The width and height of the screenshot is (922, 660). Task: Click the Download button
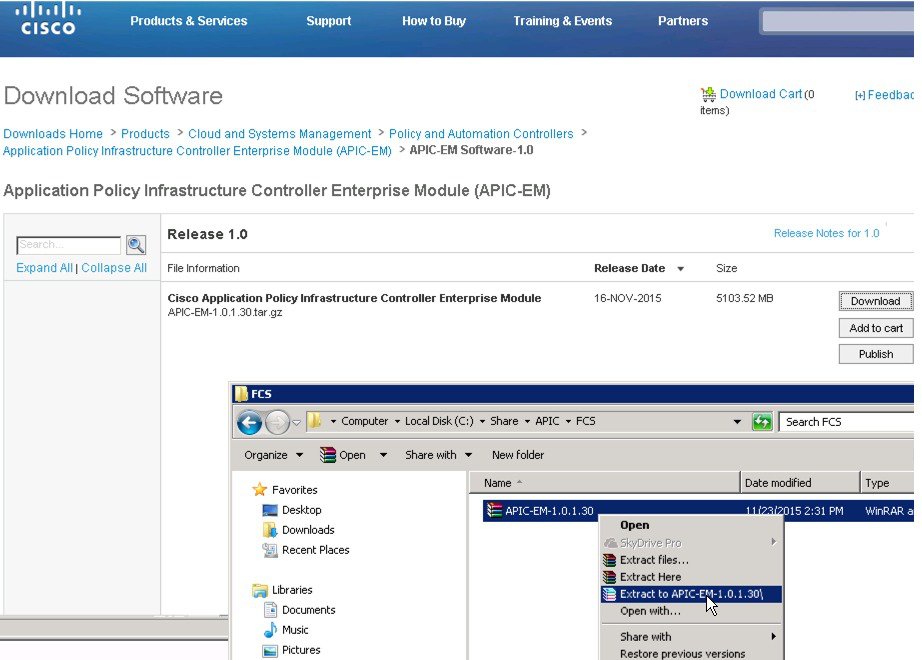876,301
